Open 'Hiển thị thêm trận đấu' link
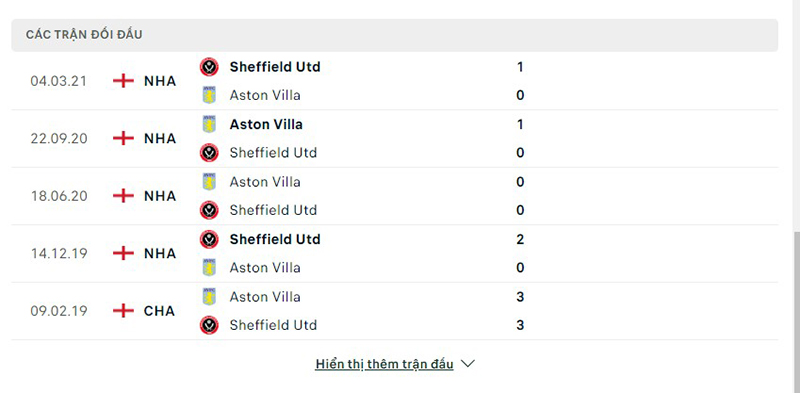This screenshot has width=800, height=393. 384,364
